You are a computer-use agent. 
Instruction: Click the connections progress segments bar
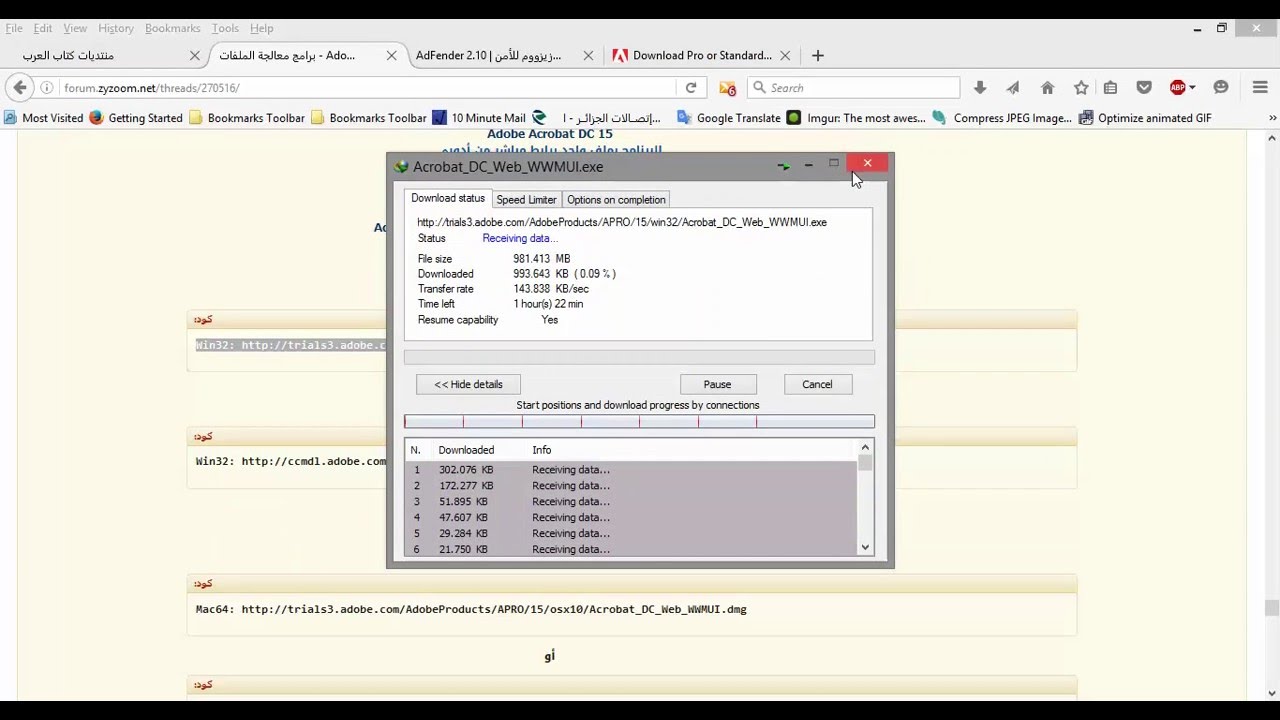click(639, 422)
